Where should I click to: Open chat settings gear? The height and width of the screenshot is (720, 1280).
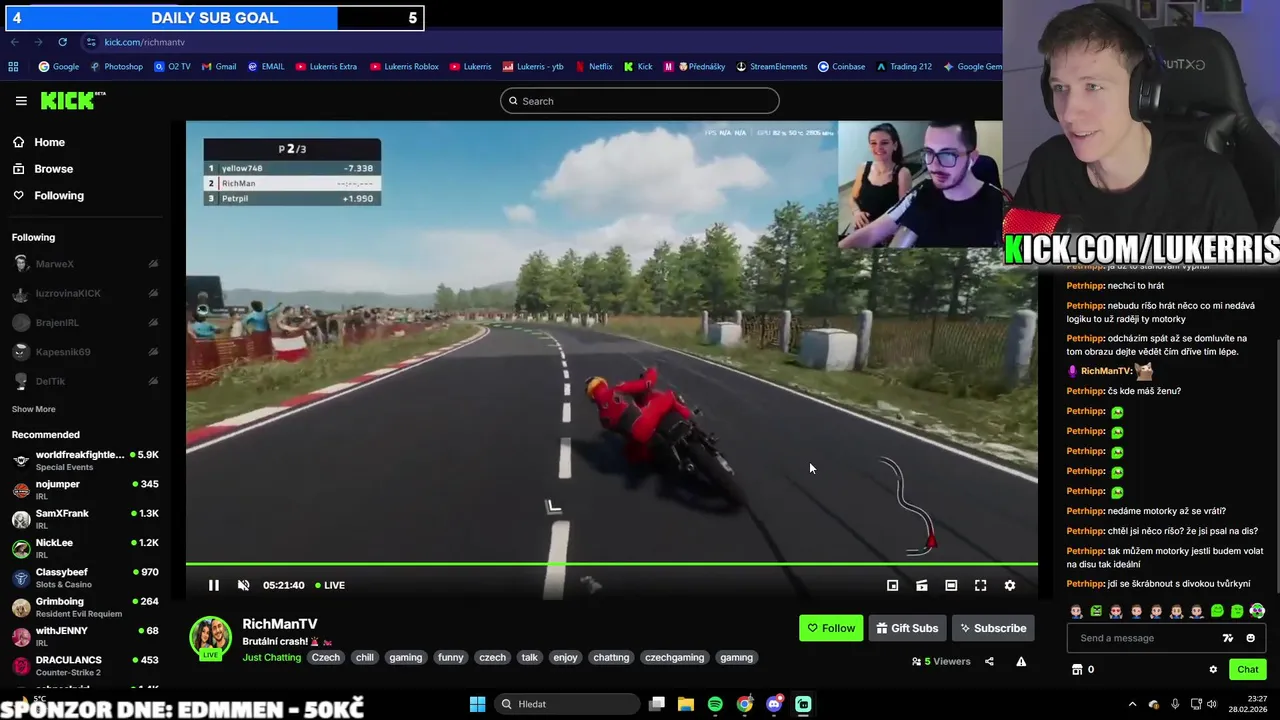click(x=1213, y=670)
